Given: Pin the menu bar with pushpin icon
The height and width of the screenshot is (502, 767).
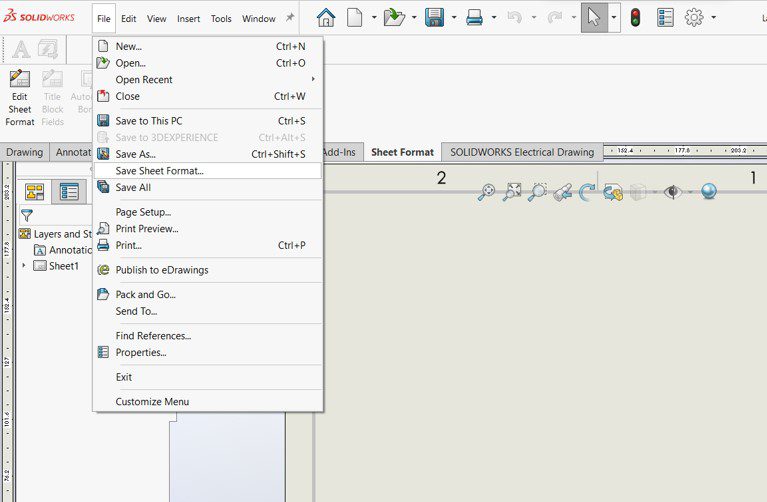Looking at the screenshot, I should tap(290, 18).
